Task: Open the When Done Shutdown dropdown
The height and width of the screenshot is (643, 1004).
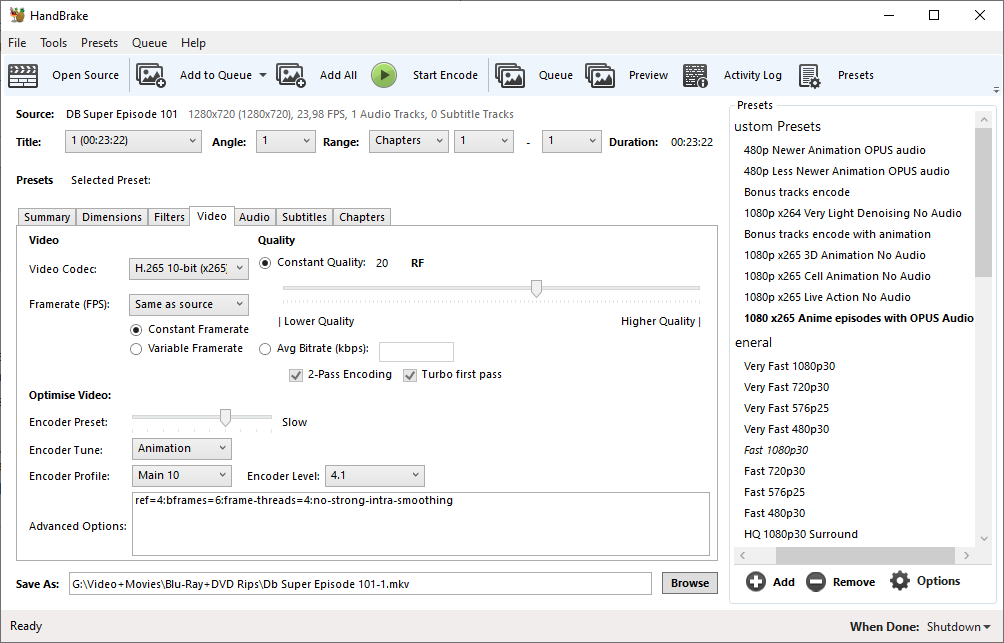Action: [x=959, y=627]
